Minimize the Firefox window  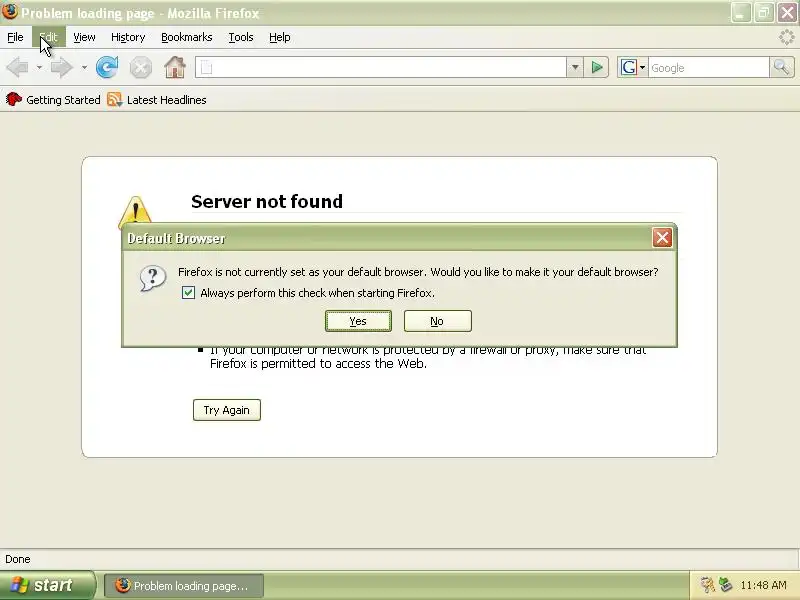[740, 12]
